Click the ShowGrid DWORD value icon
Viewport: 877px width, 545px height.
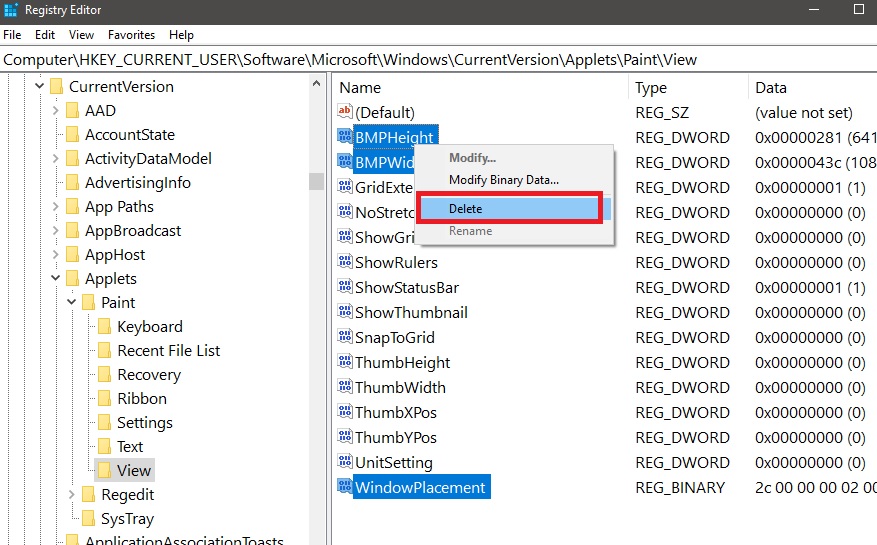pyautogui.click(x=345, y=236)
